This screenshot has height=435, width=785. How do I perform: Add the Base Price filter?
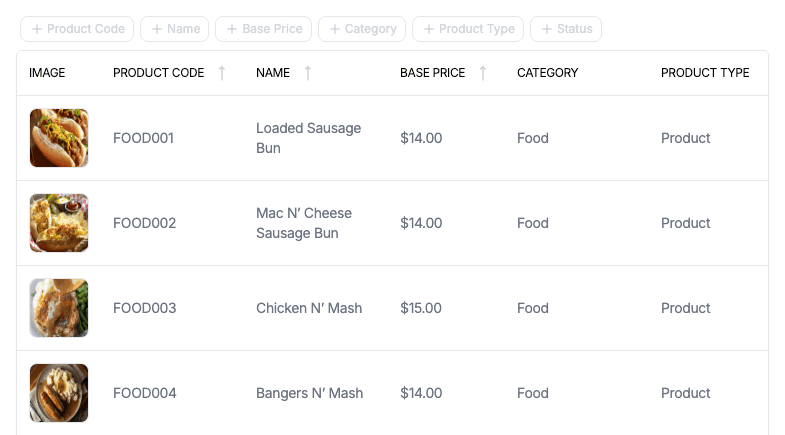(x=263, y=29)
